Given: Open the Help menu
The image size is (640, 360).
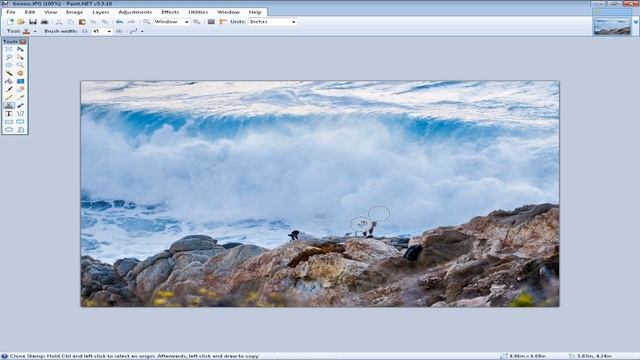Looking at the screenshot, I should tap(255, 12).
